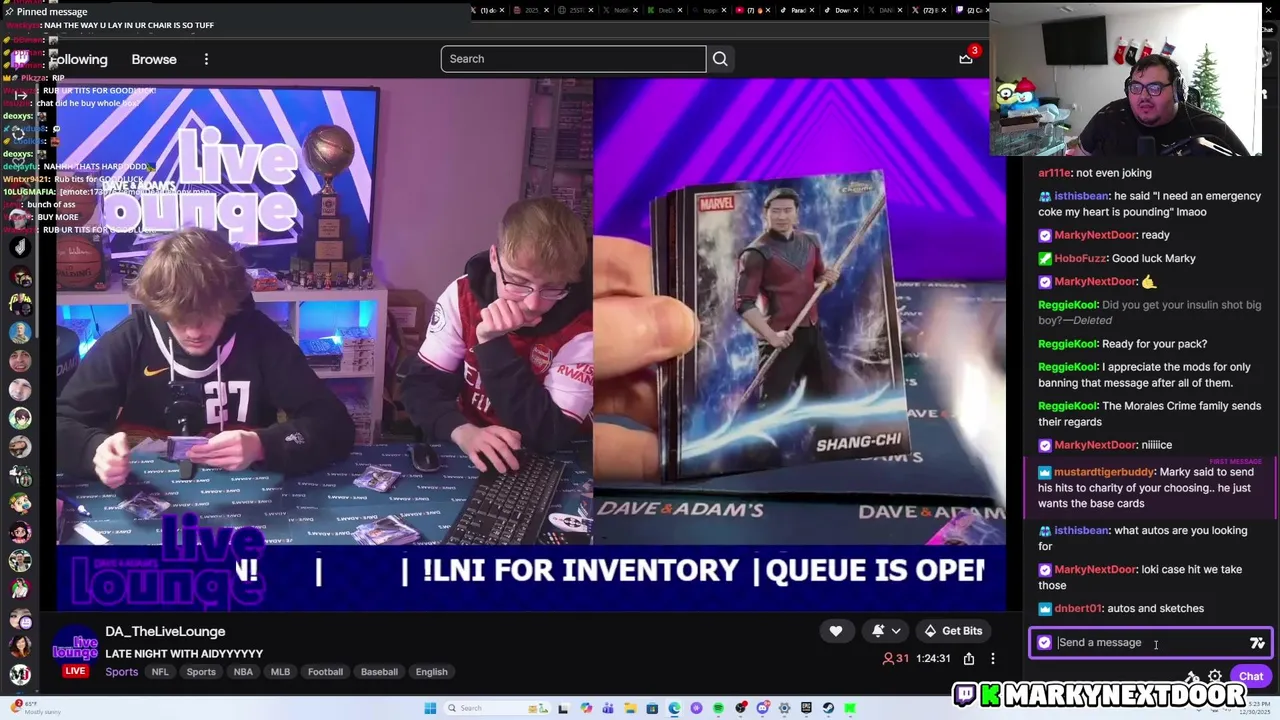
Task: Select the Baseball tag
Action: tap(379, 672)
